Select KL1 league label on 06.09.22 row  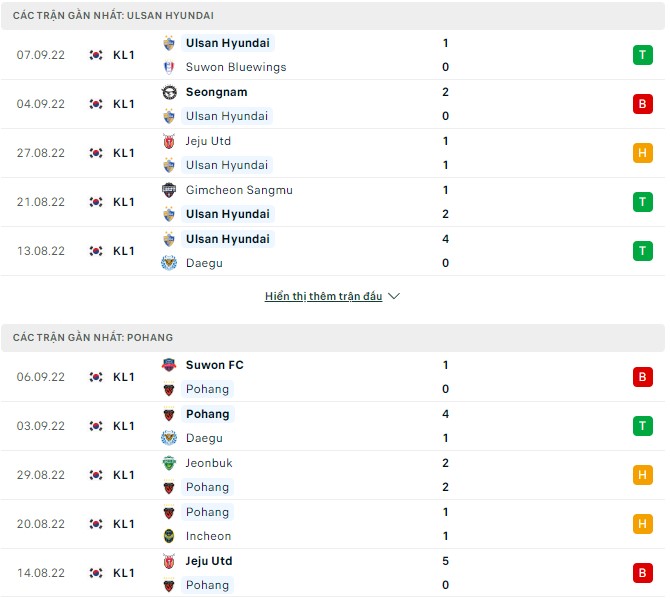(123, 377)
